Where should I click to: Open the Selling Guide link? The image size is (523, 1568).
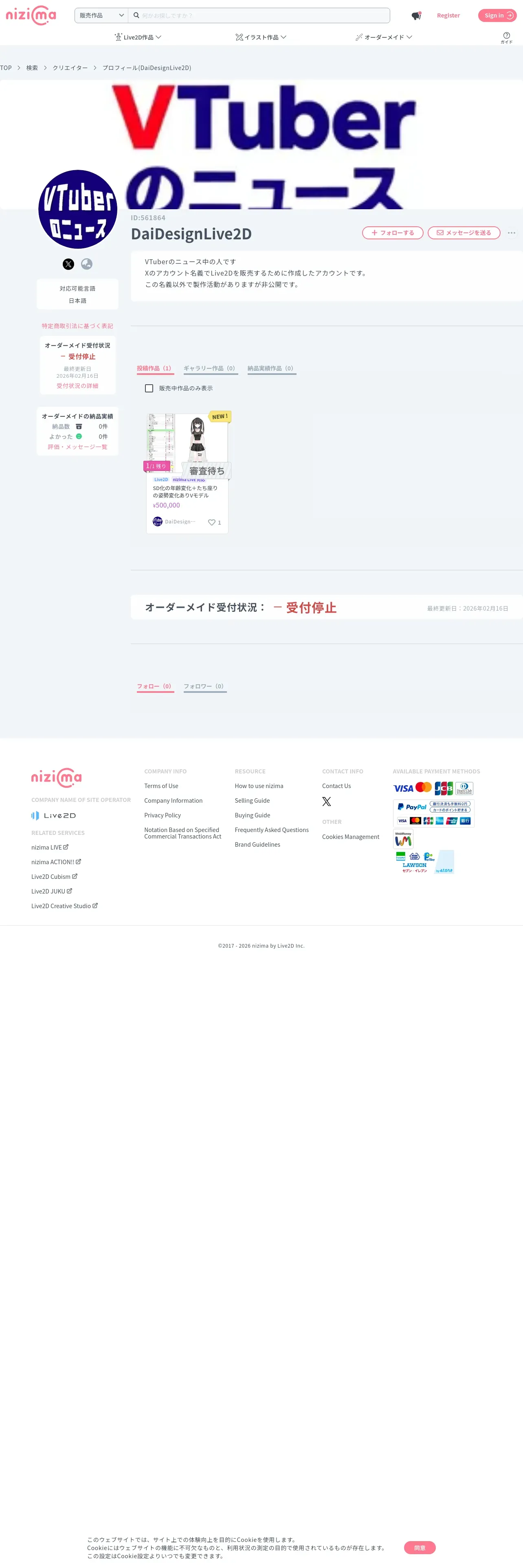252,801
